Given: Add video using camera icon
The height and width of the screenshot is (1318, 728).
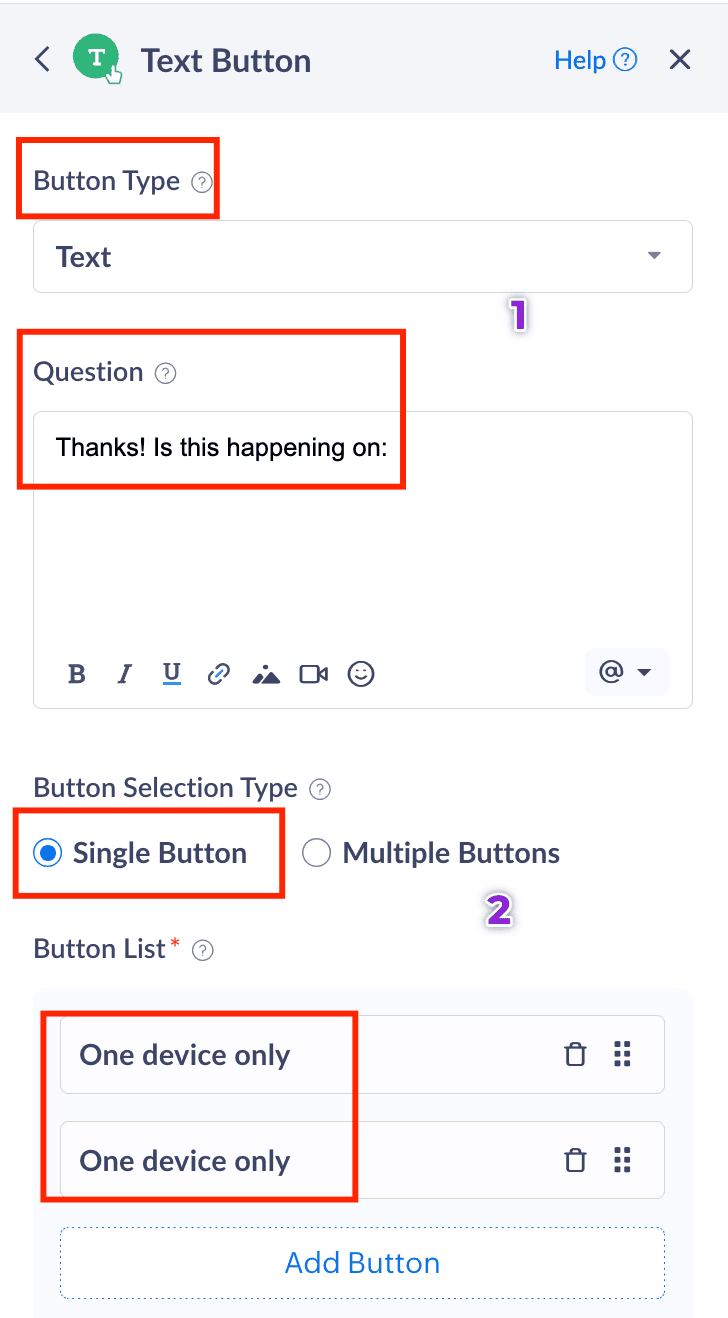Looking at the screenshot, I should tap(314, 674).
